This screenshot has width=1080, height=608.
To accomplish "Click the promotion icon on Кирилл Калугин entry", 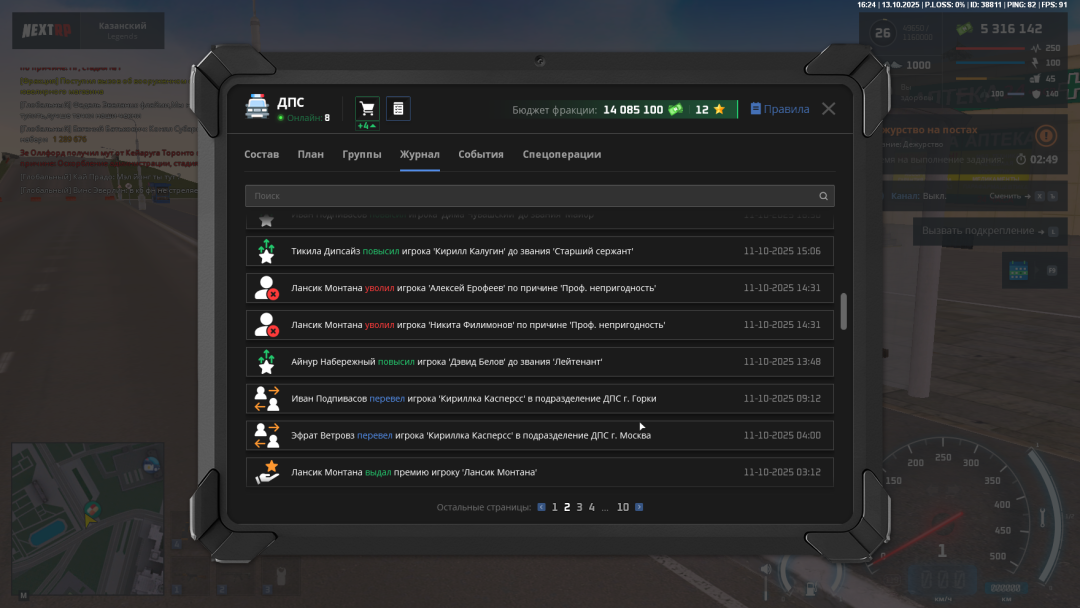I will point(266,251).
